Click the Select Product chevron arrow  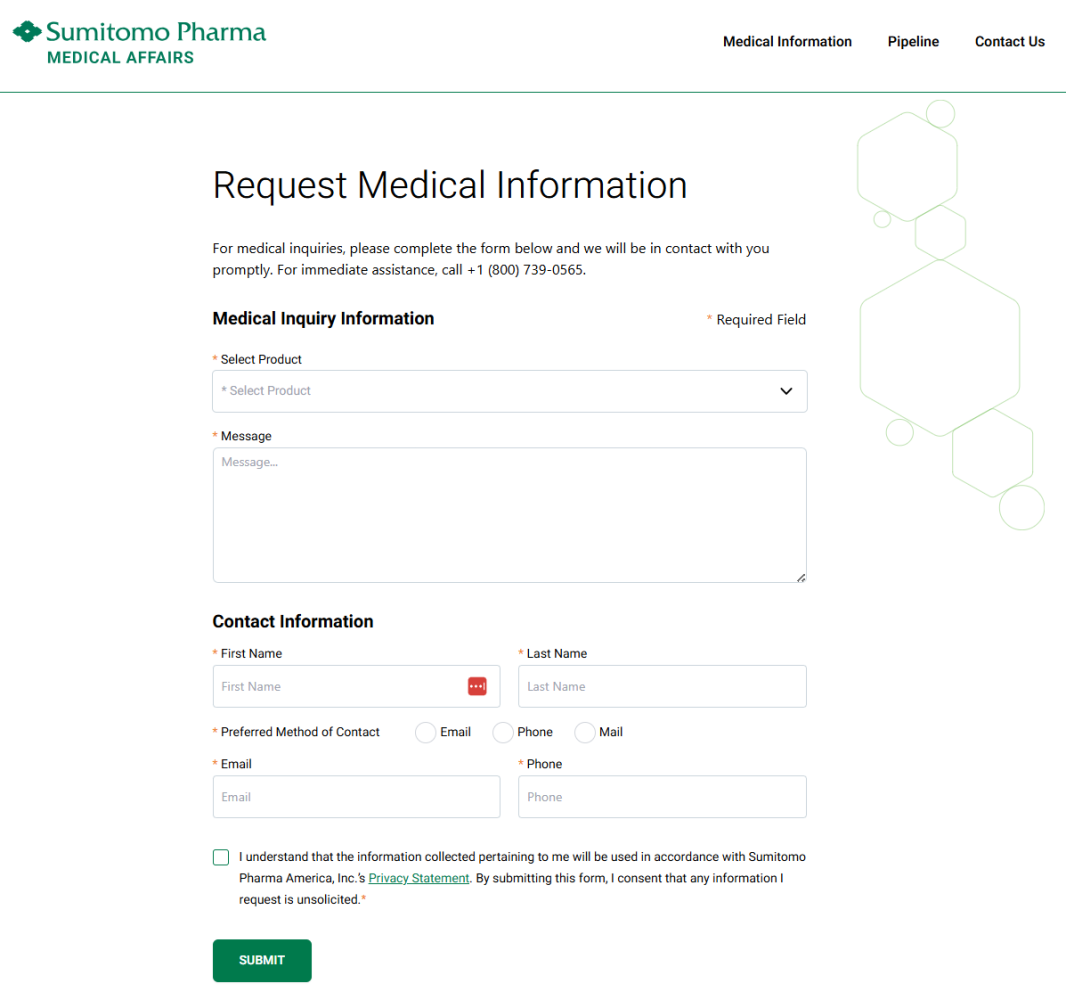click(786, 391)
